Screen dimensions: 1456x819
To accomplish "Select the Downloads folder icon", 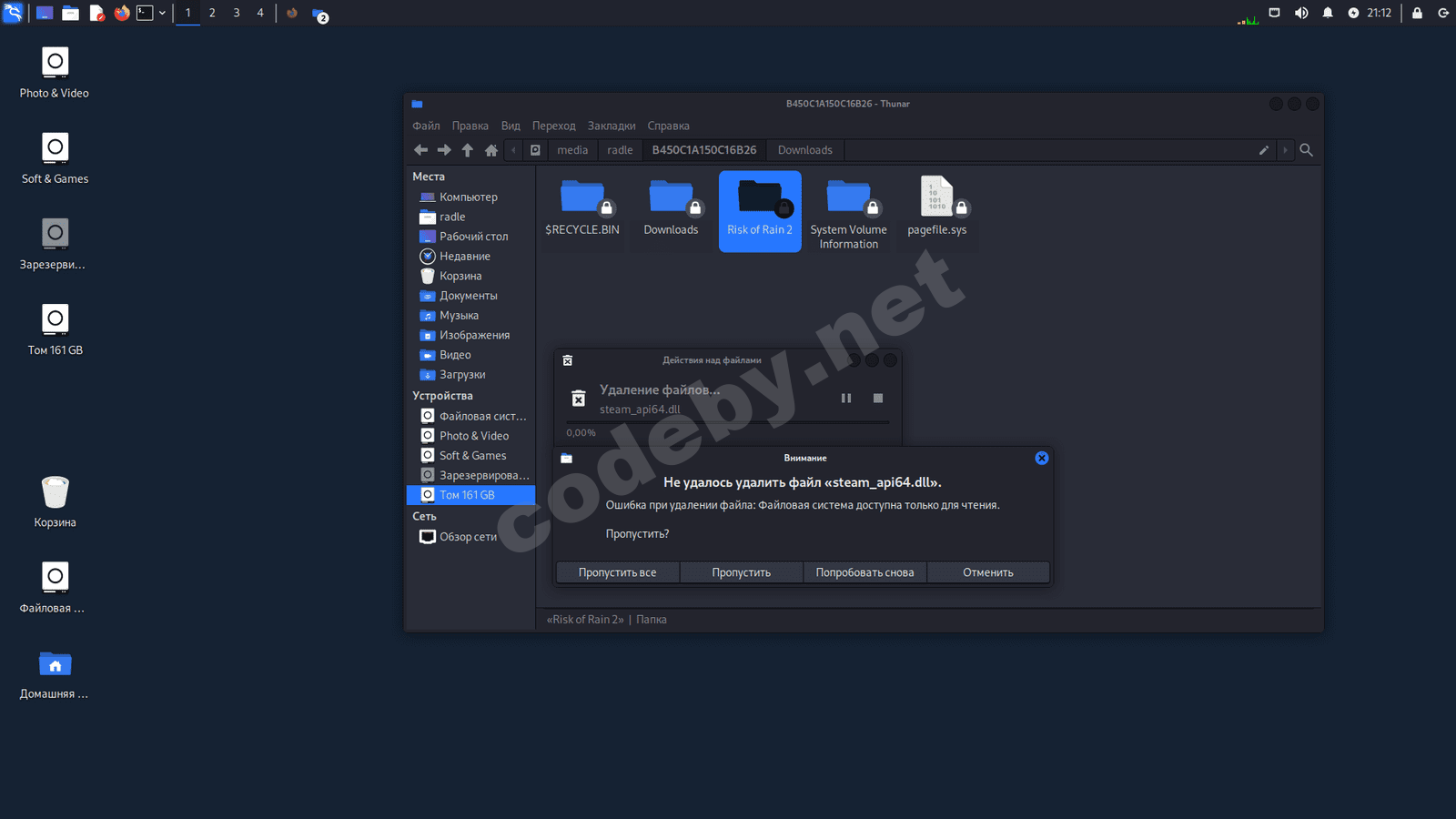I will (671, 207).
